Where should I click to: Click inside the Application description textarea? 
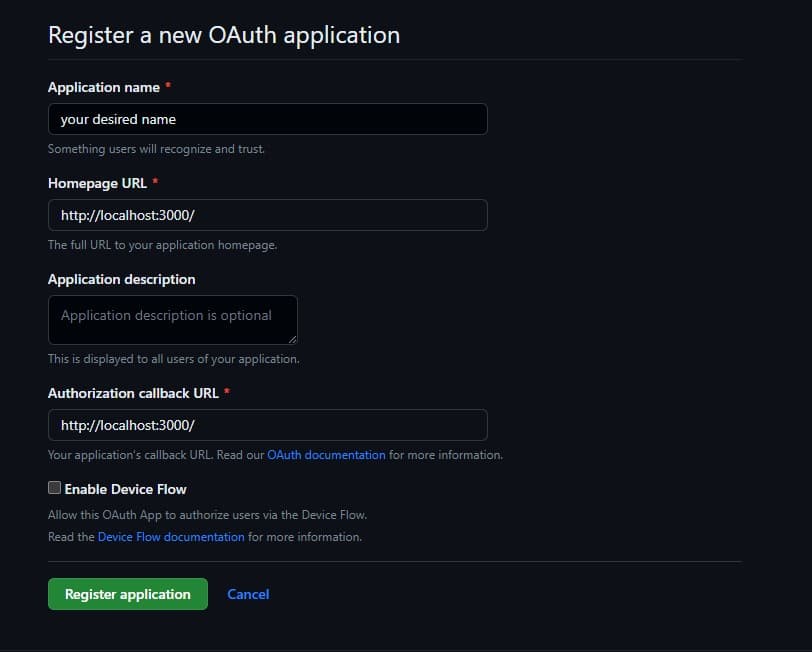[173, 320]
